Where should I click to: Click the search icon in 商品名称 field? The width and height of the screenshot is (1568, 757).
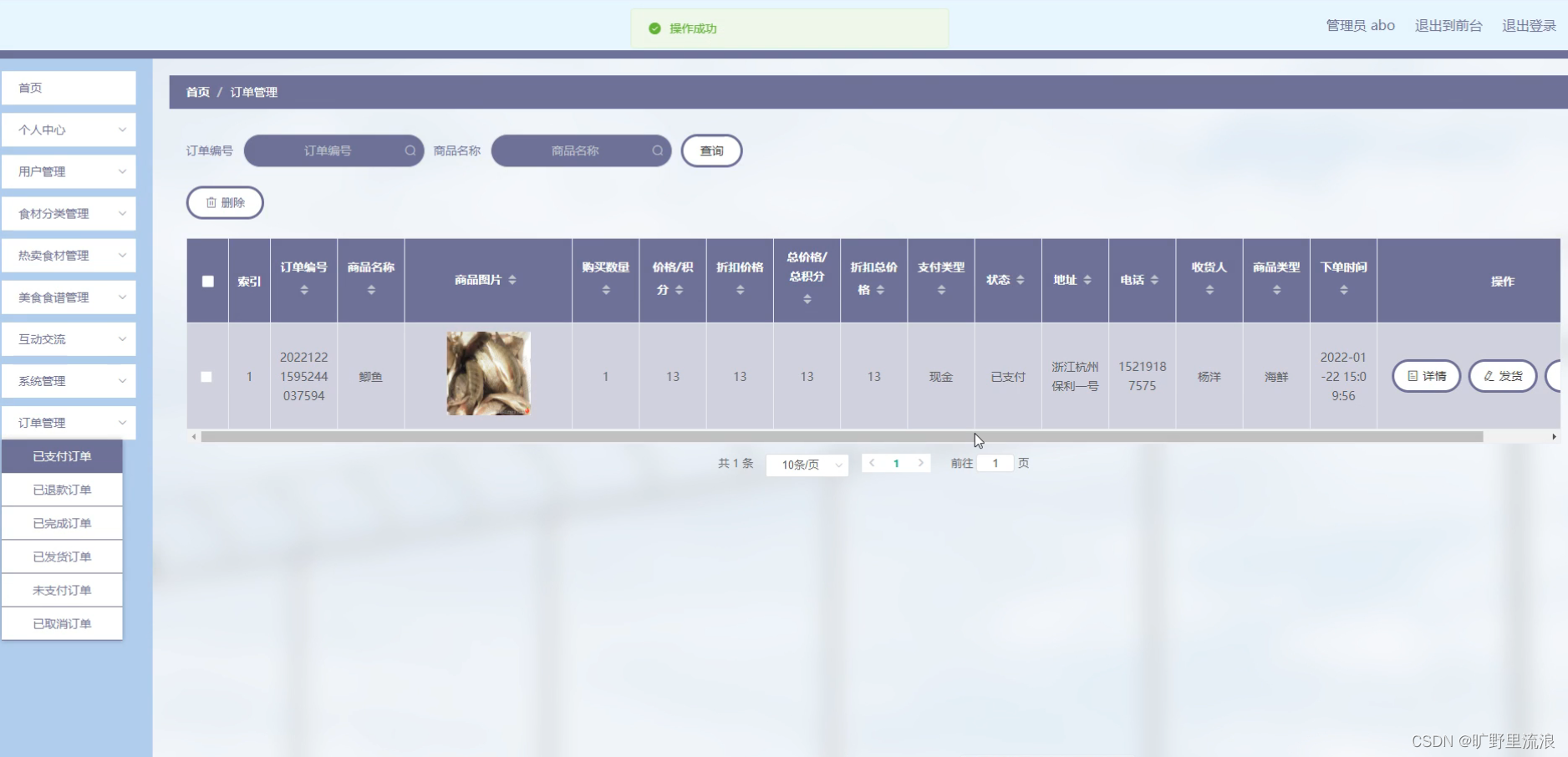point(658,151)
